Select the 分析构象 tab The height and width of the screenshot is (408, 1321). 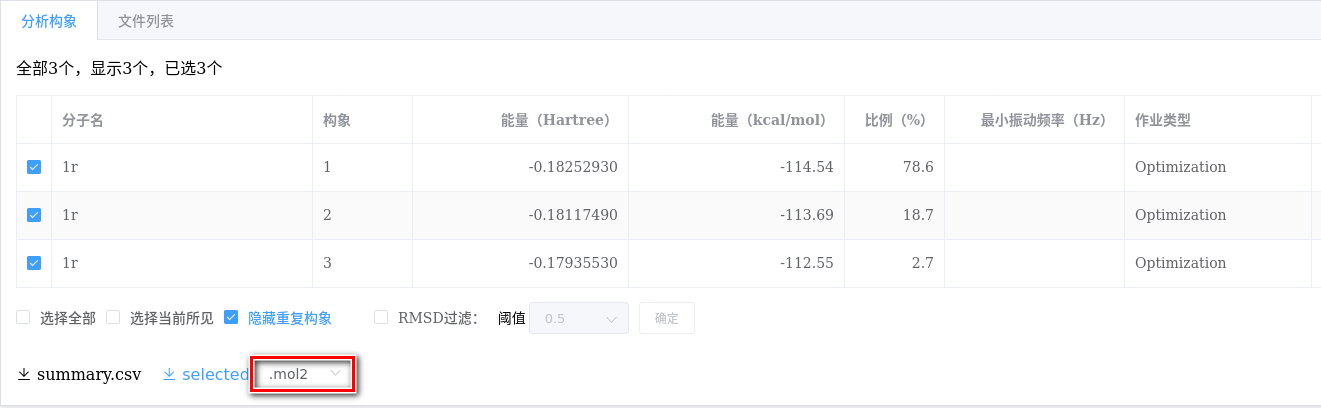pos(49,20)
